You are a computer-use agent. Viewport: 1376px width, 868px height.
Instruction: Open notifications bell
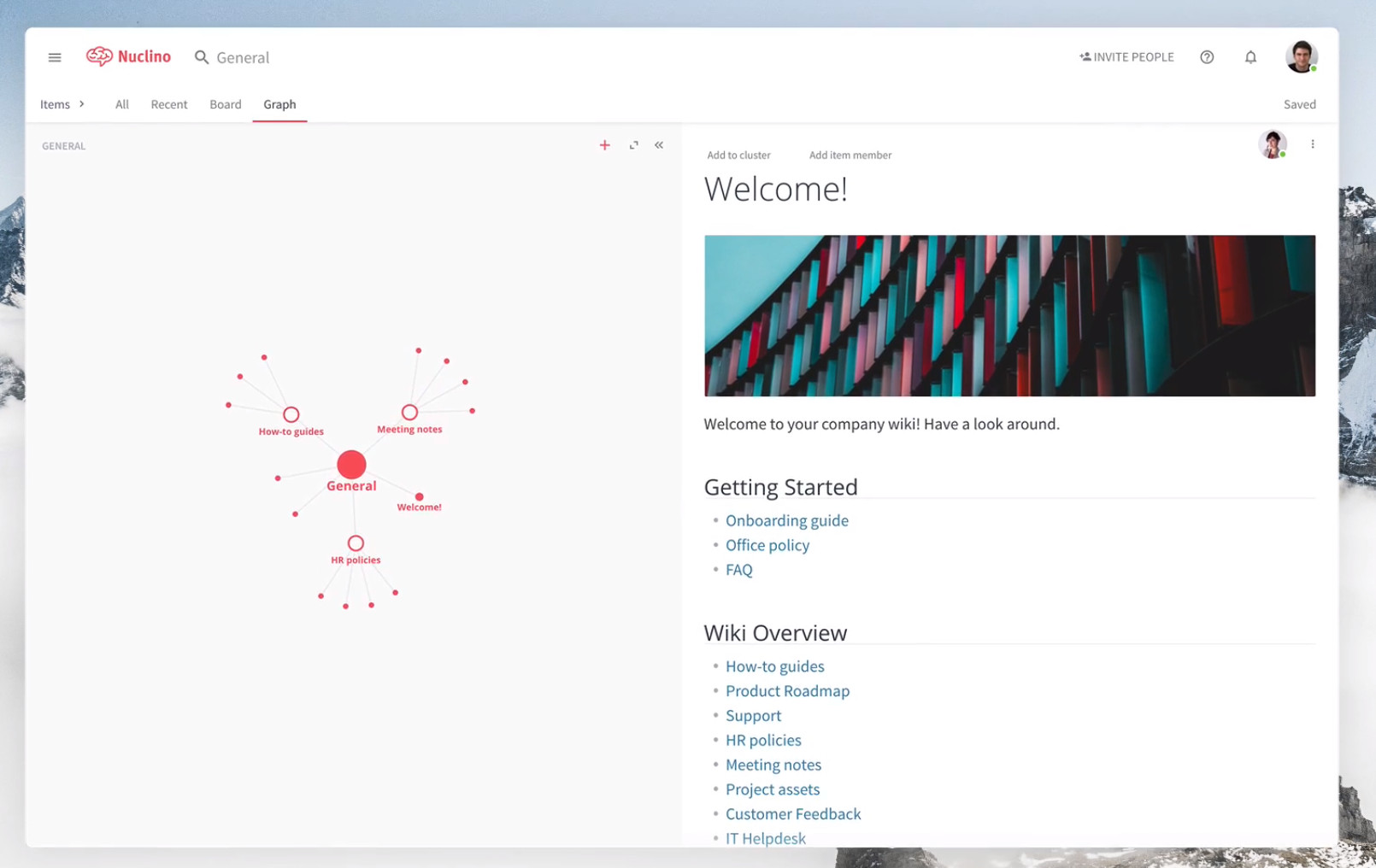[1250, 57]
